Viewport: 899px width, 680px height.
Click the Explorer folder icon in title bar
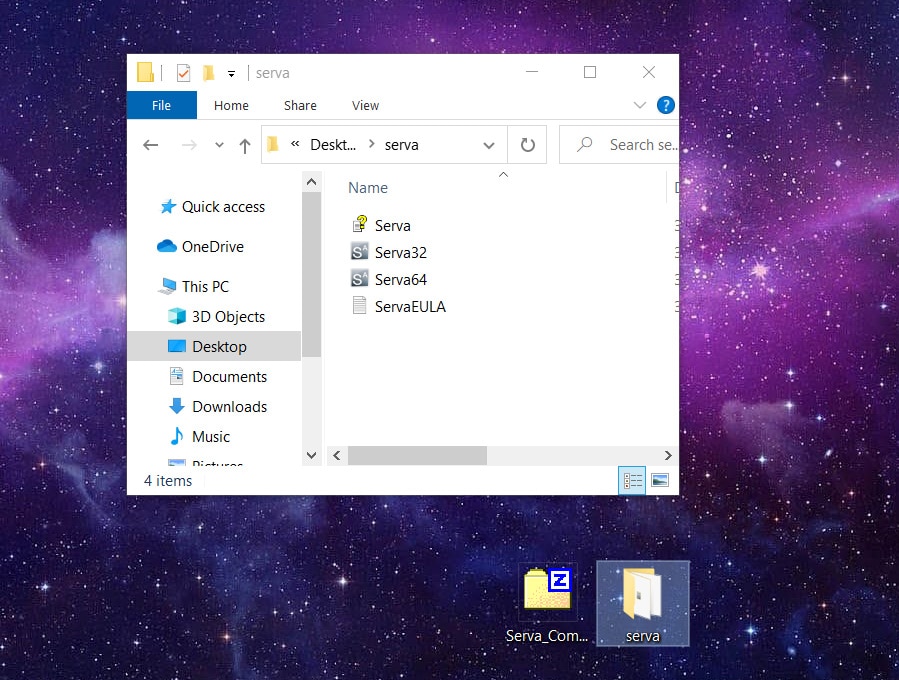point(145,72)
